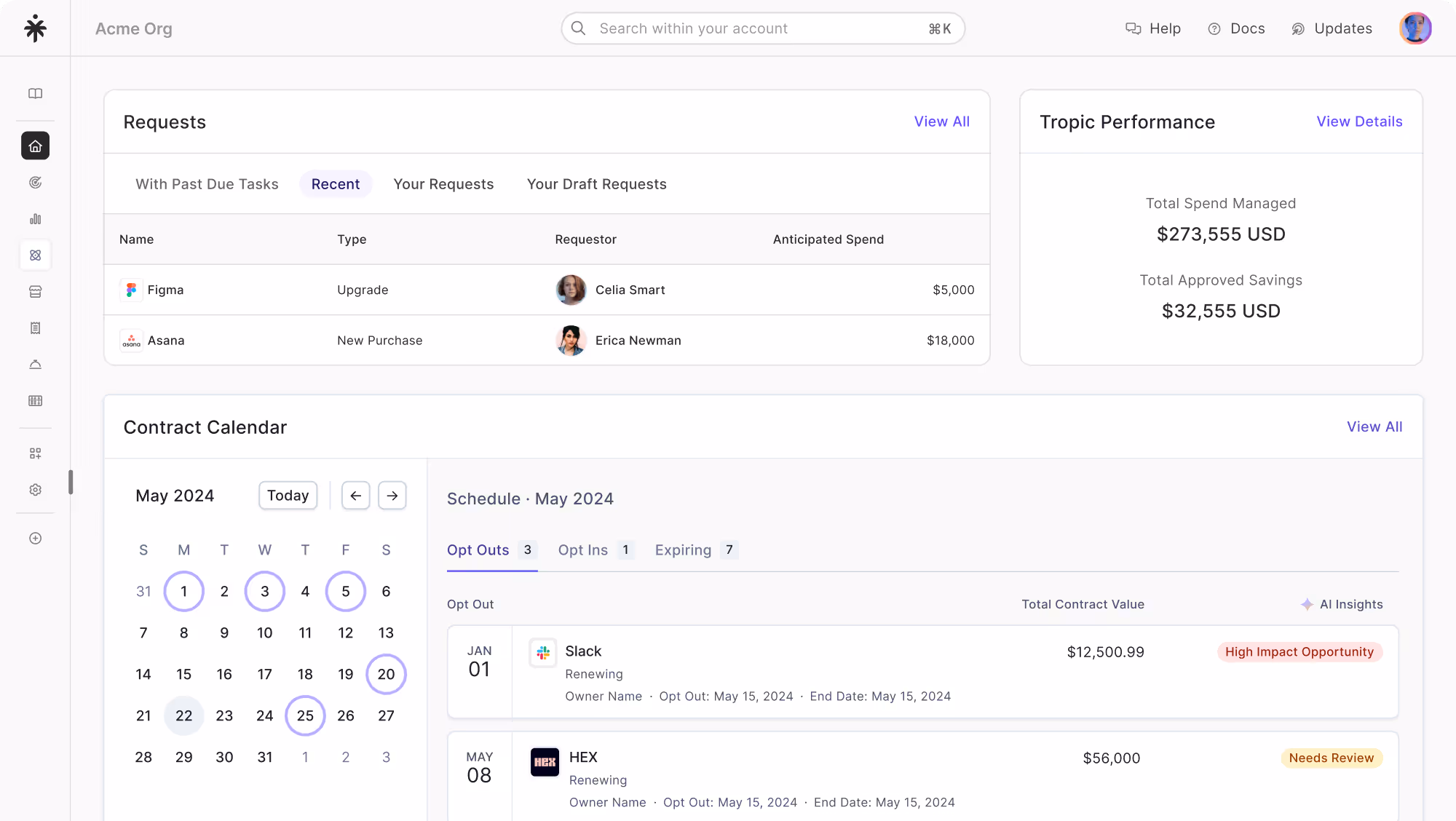Open the receipt icon in sidebar
This screenshot has width=1456, height=821.
(x=35, y=328)
